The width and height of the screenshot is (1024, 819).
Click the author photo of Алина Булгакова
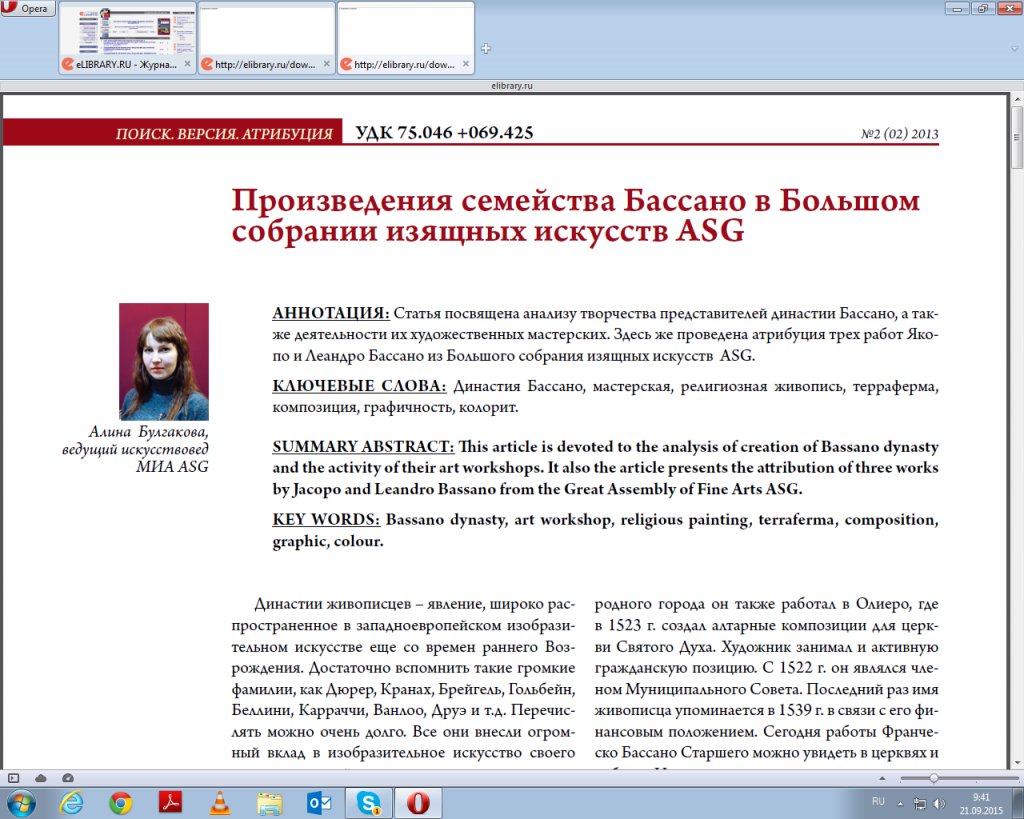click(164, 361)
